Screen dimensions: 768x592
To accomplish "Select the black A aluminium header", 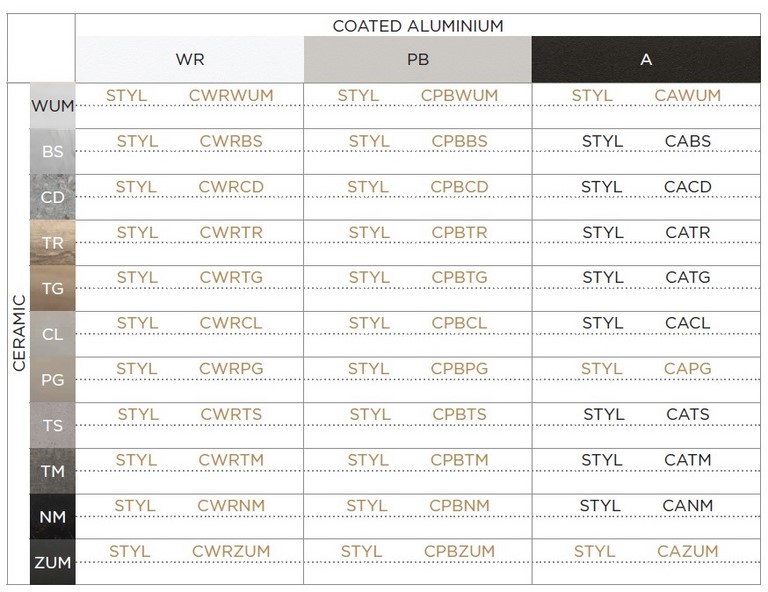I will coord(646,59).
